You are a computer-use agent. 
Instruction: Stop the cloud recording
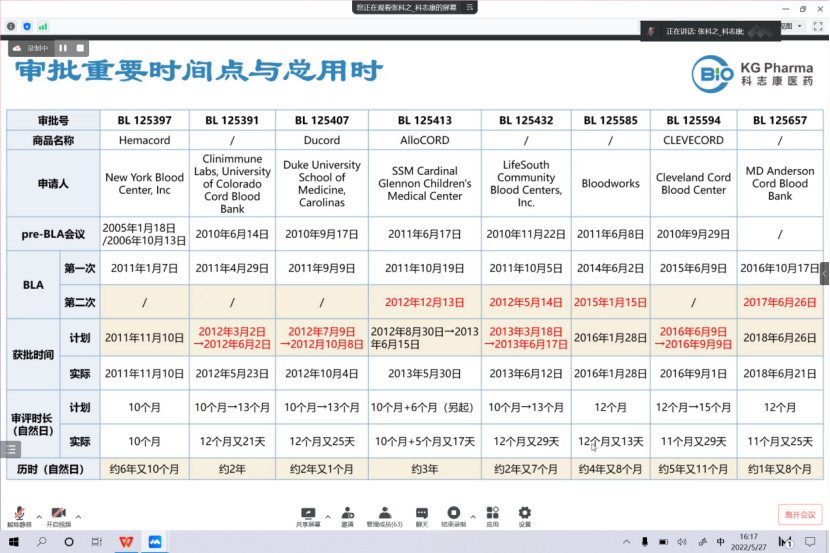pyautogui.click(x=80, y=48)
